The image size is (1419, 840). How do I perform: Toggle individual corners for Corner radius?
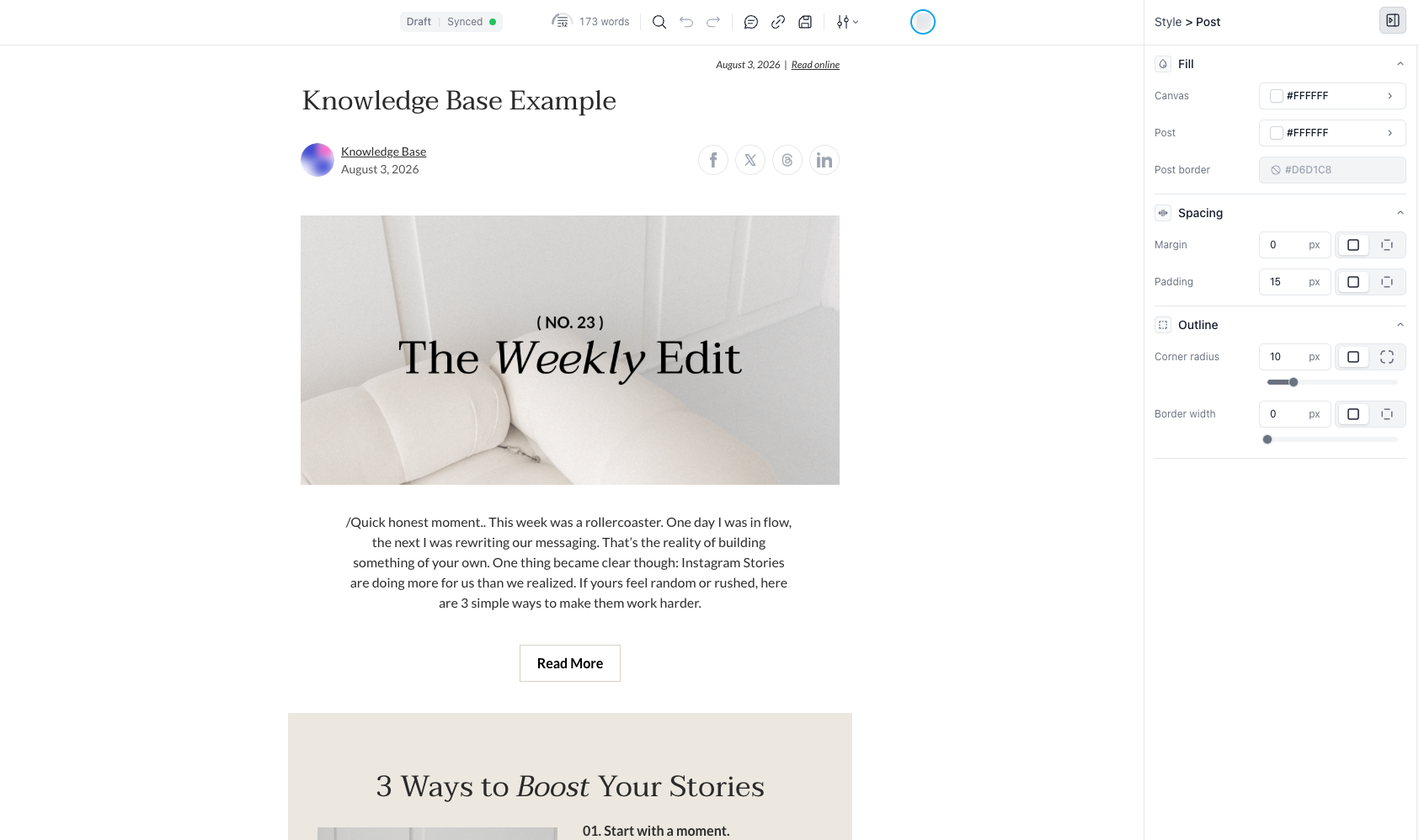pos(1387,357)
